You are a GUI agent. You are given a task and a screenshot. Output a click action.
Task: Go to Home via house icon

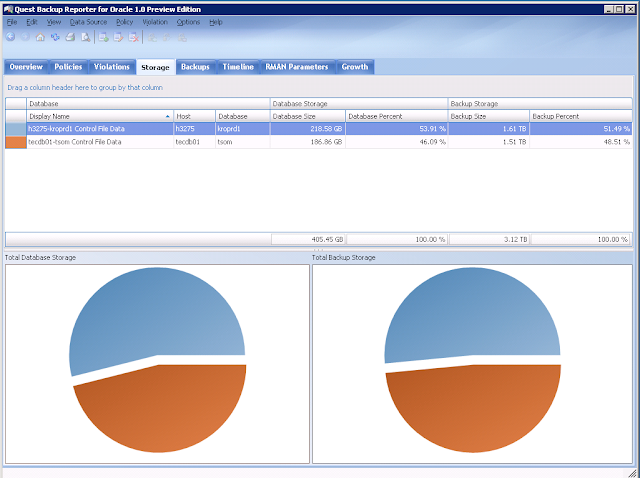(x=40, y=37)
